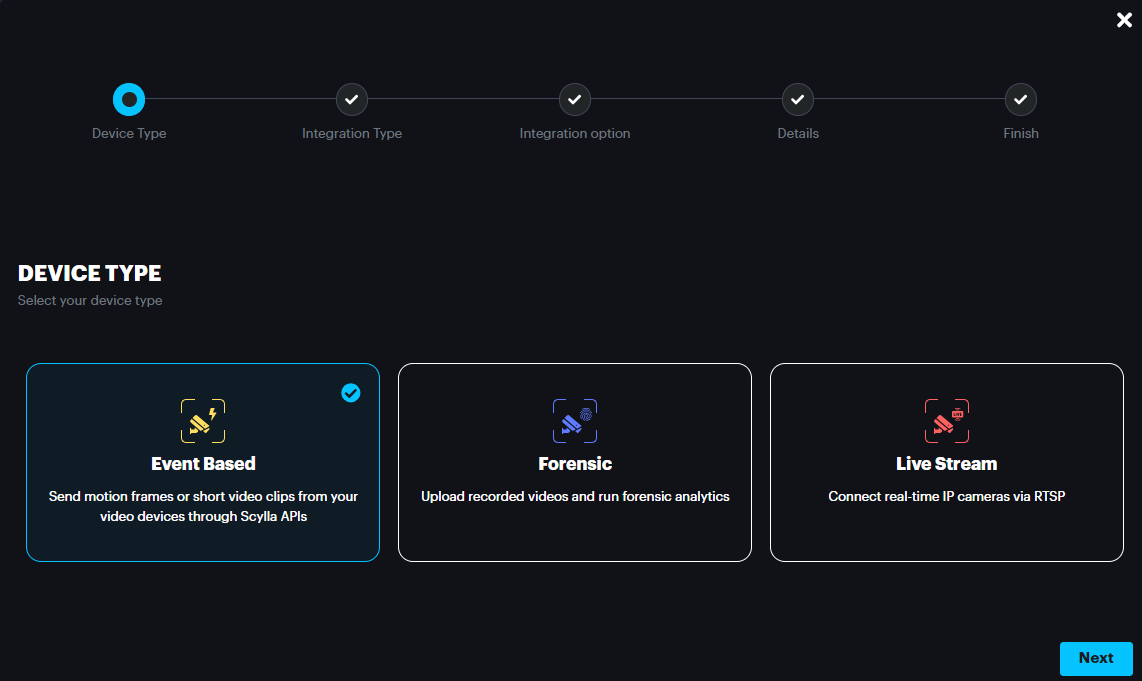Click the Event Based camera icon
1142x681 pixels.
click(x=203, y=421)
